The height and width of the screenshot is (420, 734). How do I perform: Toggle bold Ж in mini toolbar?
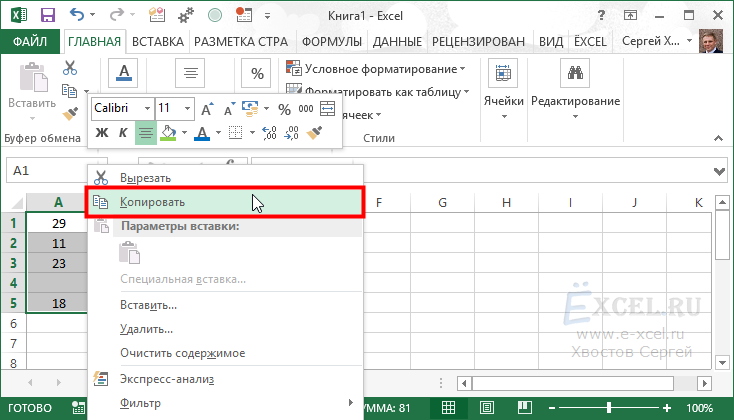tap(102, 133)
